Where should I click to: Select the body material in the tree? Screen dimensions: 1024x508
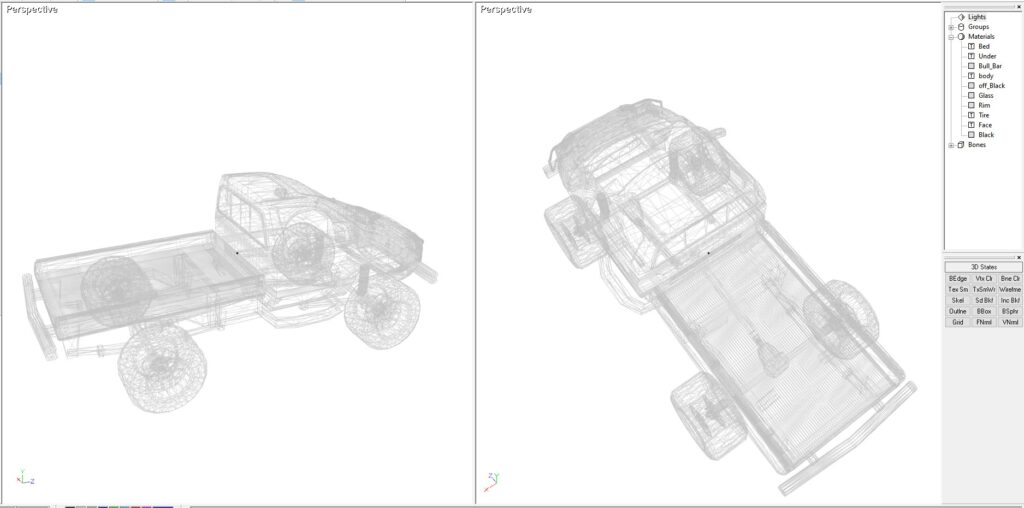[x=986, y=76]
